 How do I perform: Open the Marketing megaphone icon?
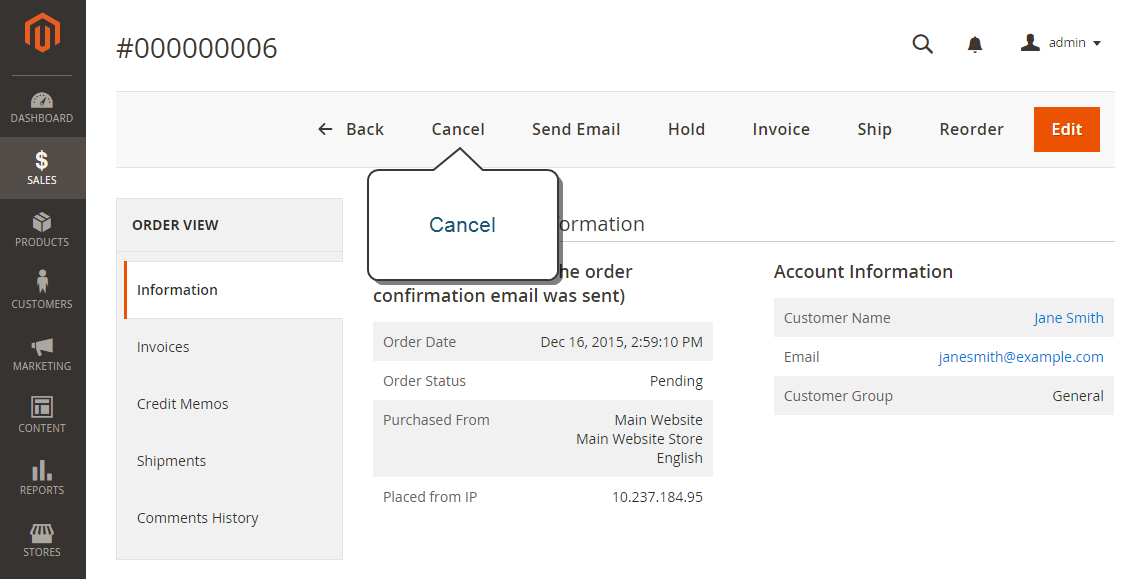(x=42, y=346)
